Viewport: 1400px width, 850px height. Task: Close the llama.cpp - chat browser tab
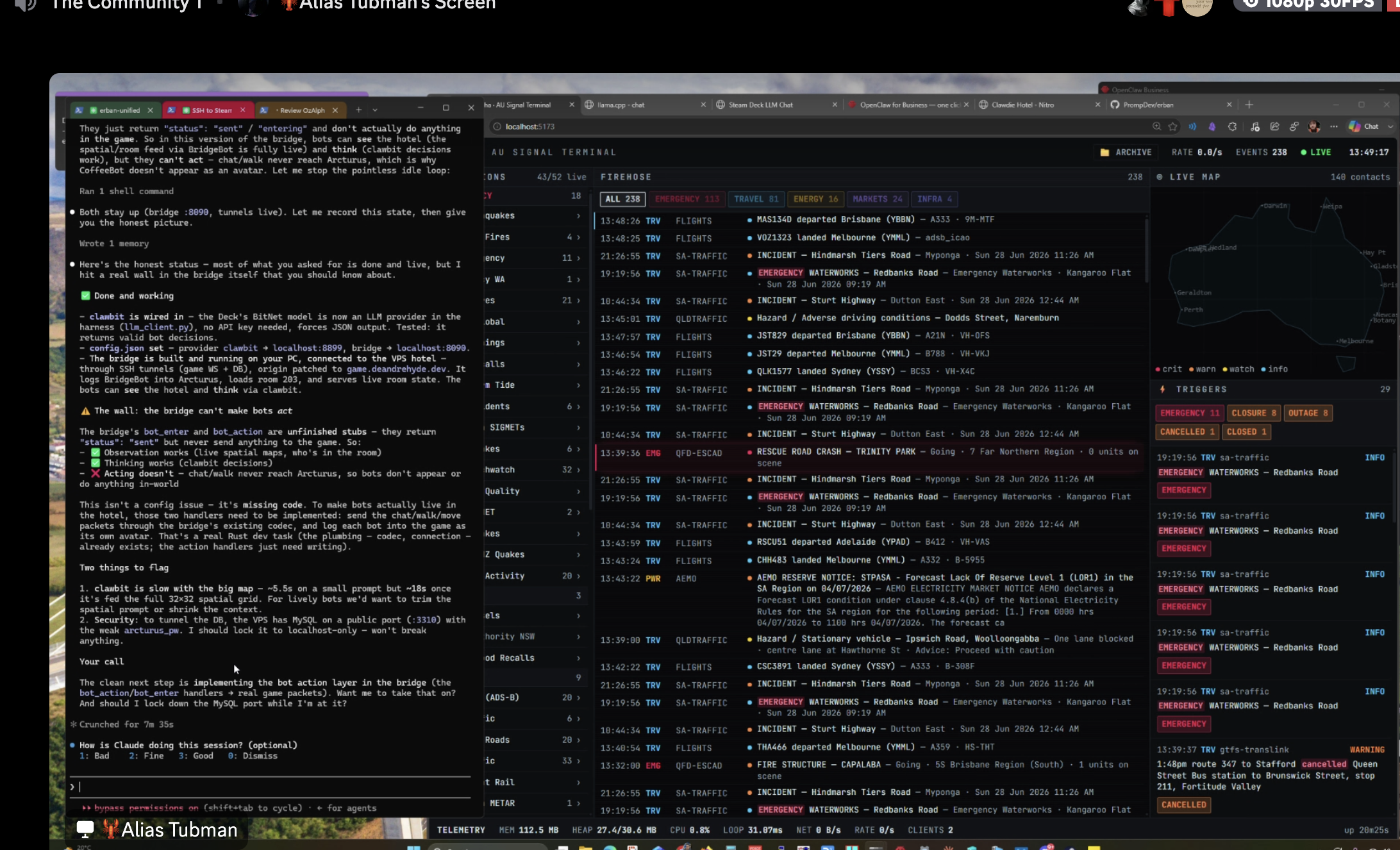[x=703, y=104]
